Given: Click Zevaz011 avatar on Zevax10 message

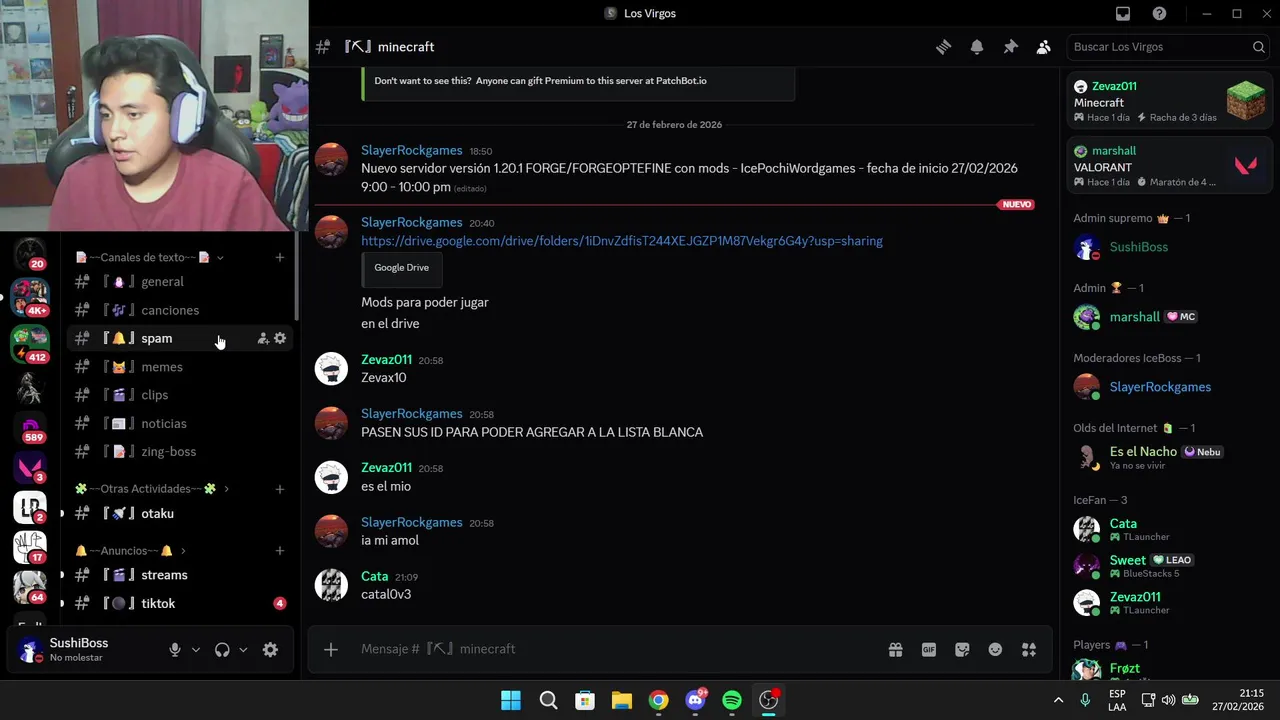Looking at the screenshot, I should click(x=331, y=368).
